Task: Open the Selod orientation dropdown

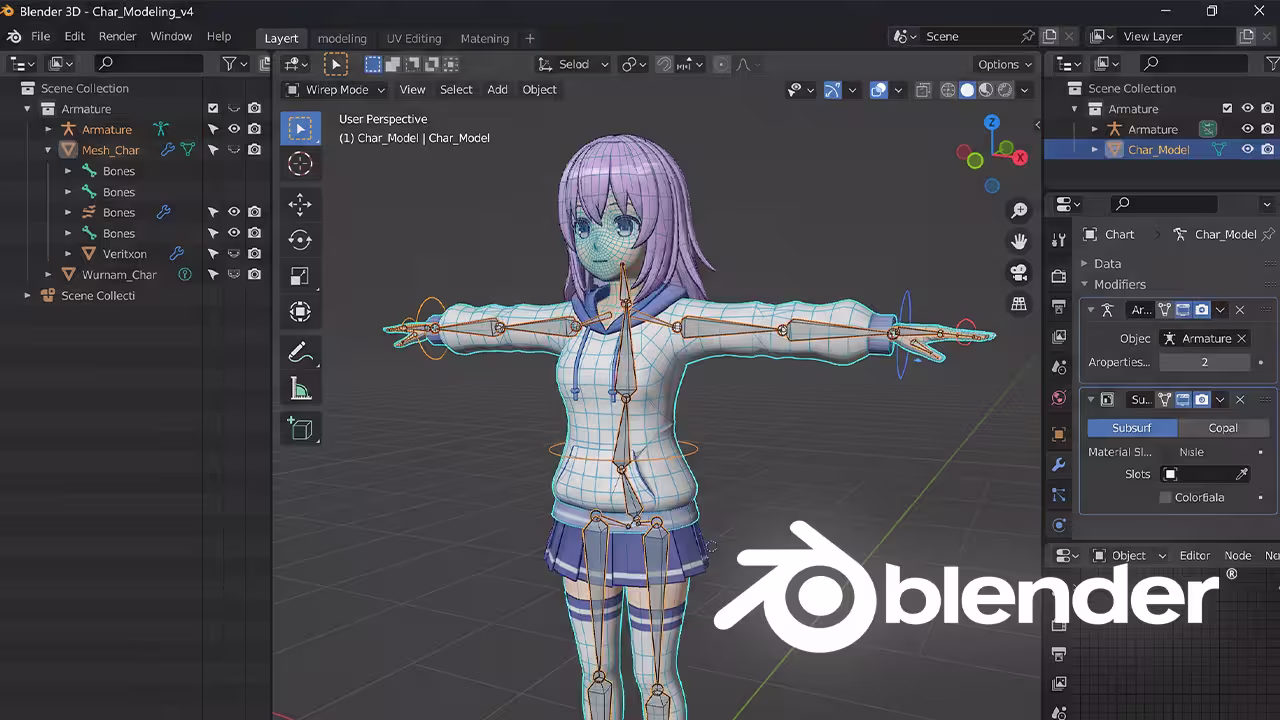Action: [573, 64]
